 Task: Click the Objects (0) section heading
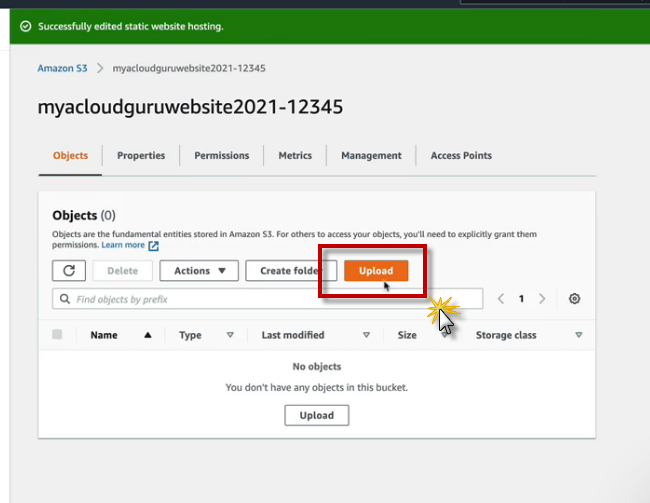(84, 216)
